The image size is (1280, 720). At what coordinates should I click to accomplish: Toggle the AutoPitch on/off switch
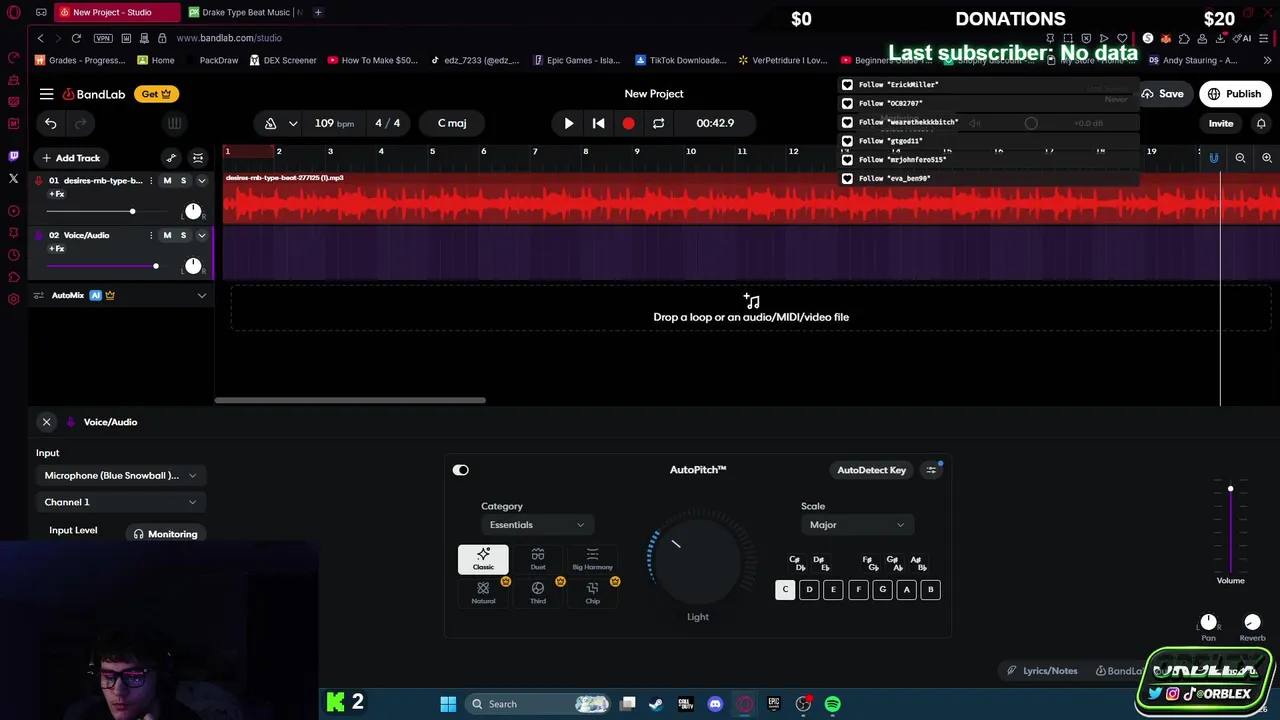461,470
